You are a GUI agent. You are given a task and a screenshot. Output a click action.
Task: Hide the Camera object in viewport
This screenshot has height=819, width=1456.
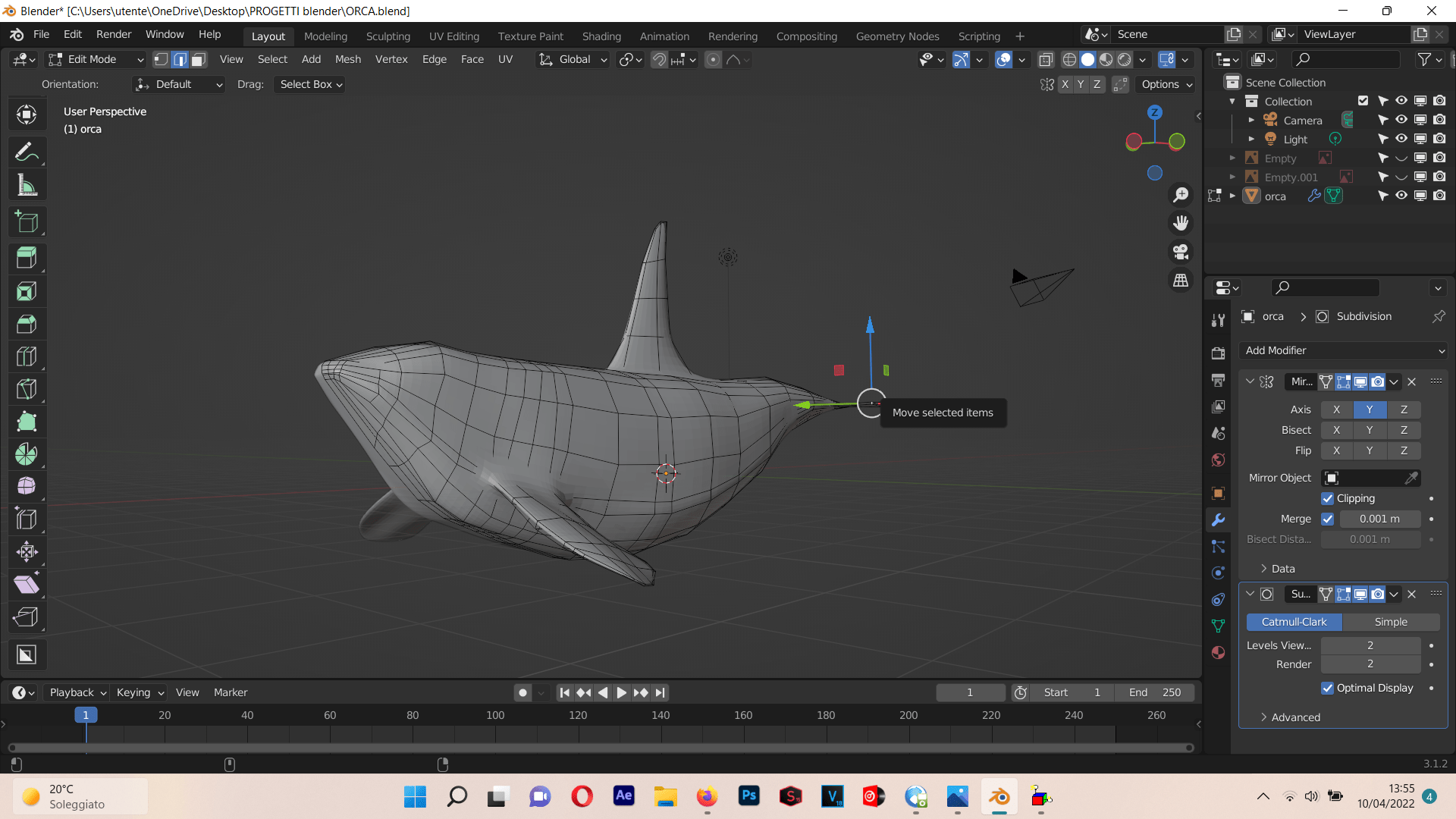pos(1401,120)
